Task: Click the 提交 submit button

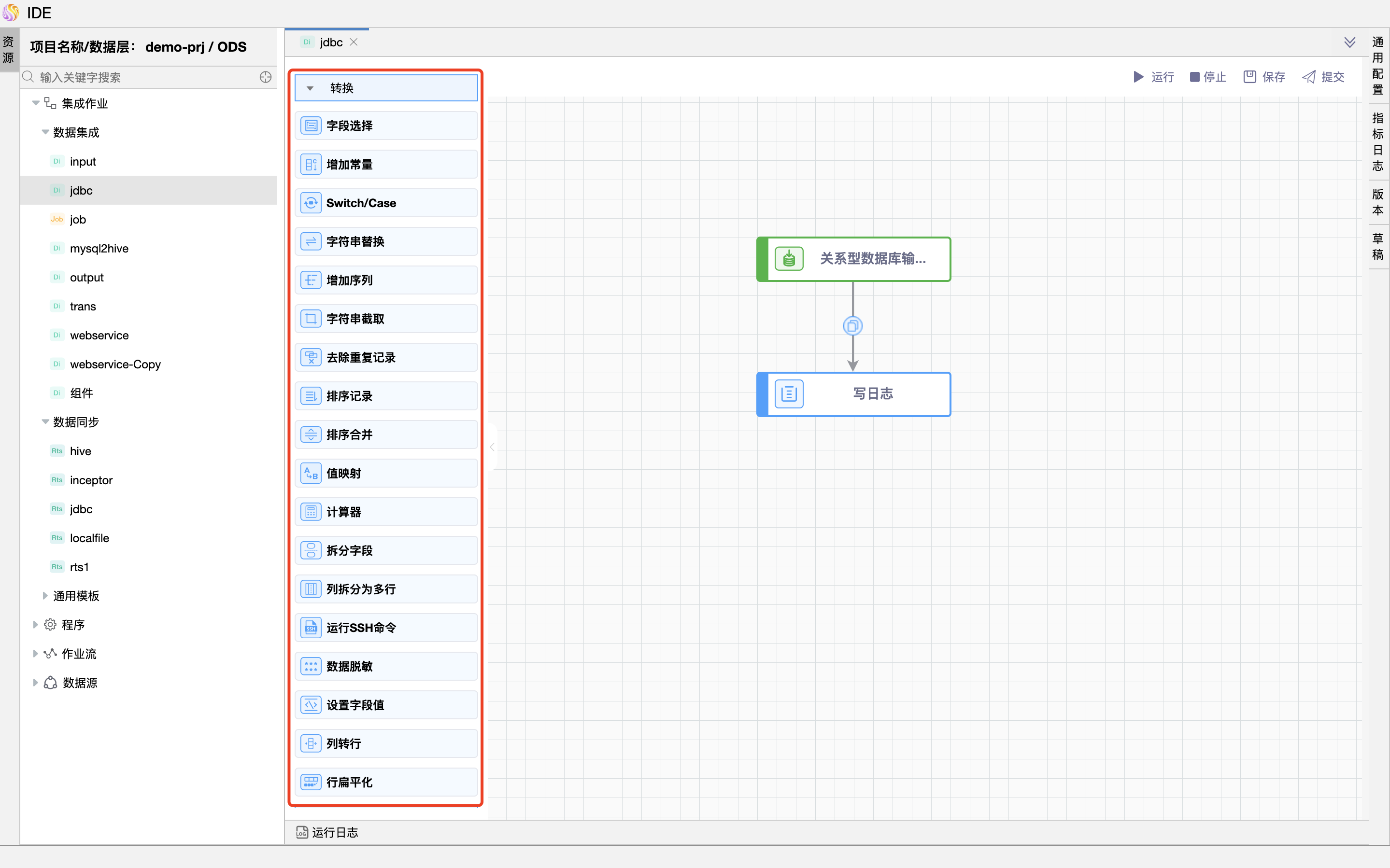Action: coord(1323,77)
